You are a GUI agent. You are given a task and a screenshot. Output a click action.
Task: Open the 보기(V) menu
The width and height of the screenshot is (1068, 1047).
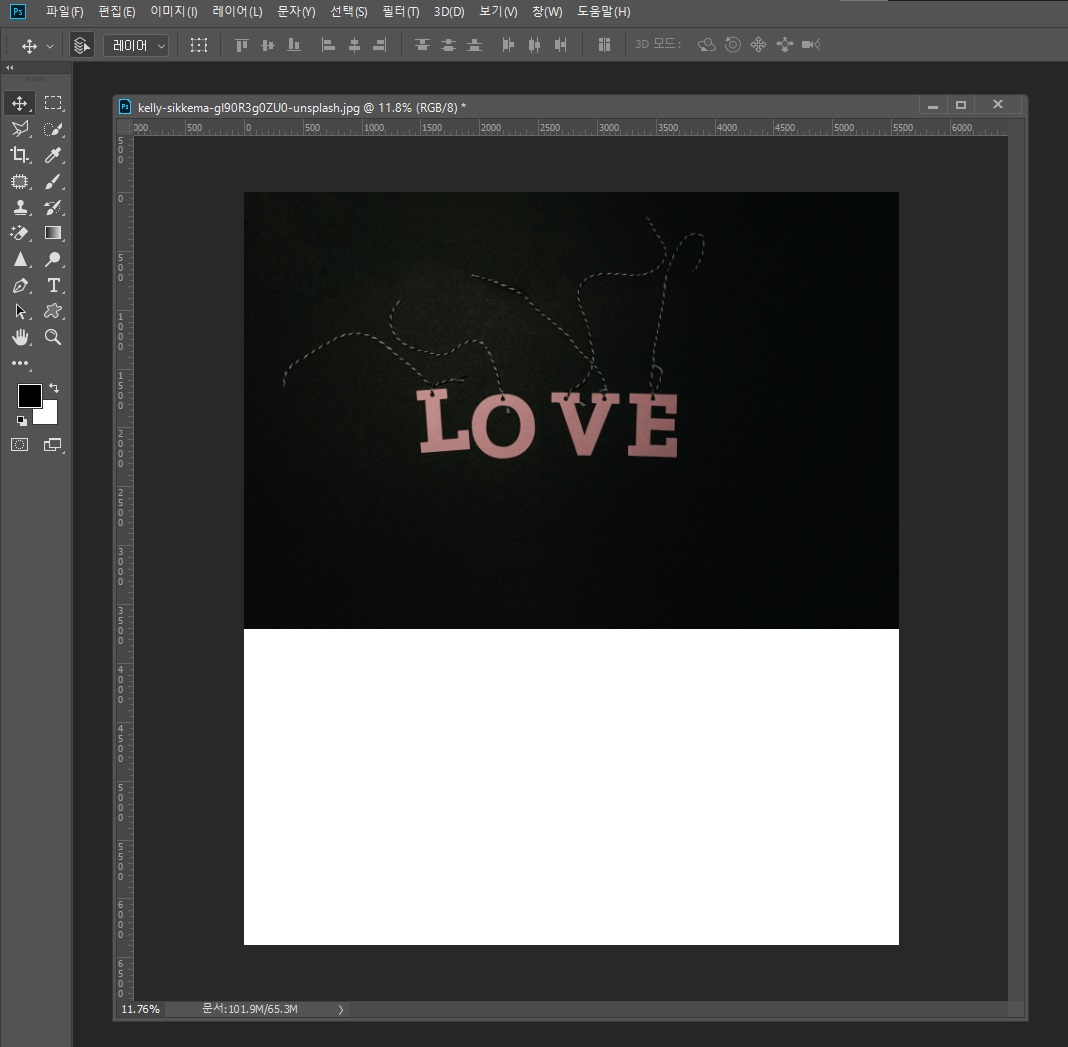pyautogui.click(x=498, y=12)
